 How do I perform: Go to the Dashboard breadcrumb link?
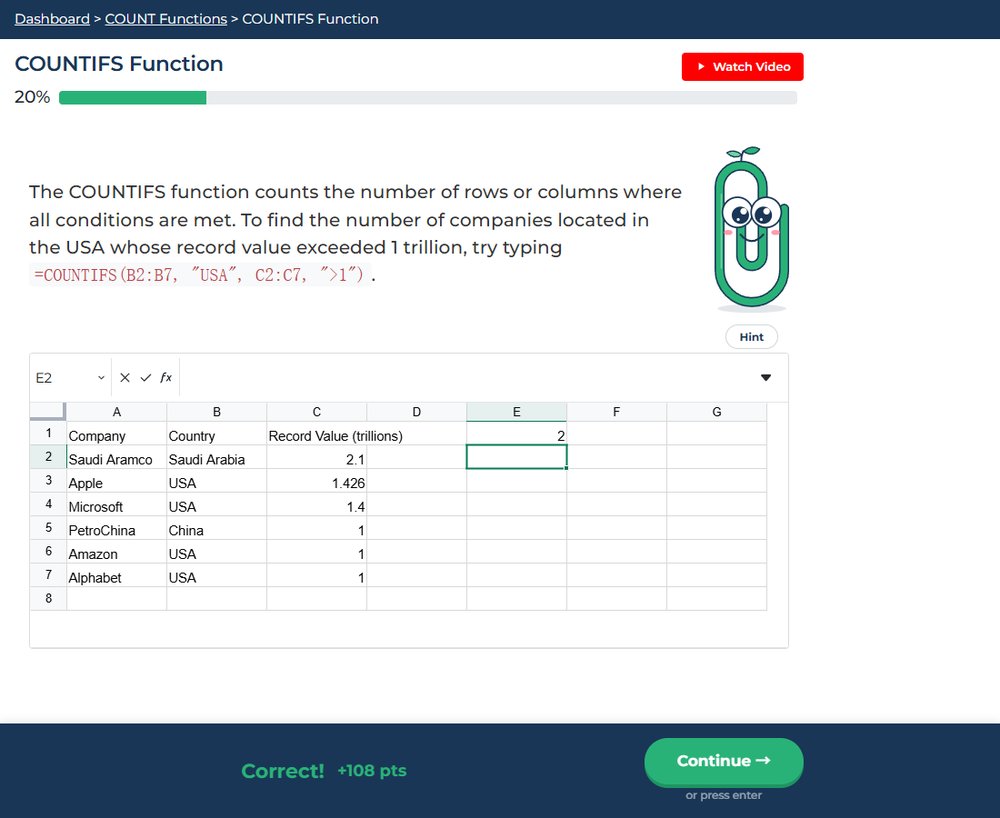[x=52, y=19]
